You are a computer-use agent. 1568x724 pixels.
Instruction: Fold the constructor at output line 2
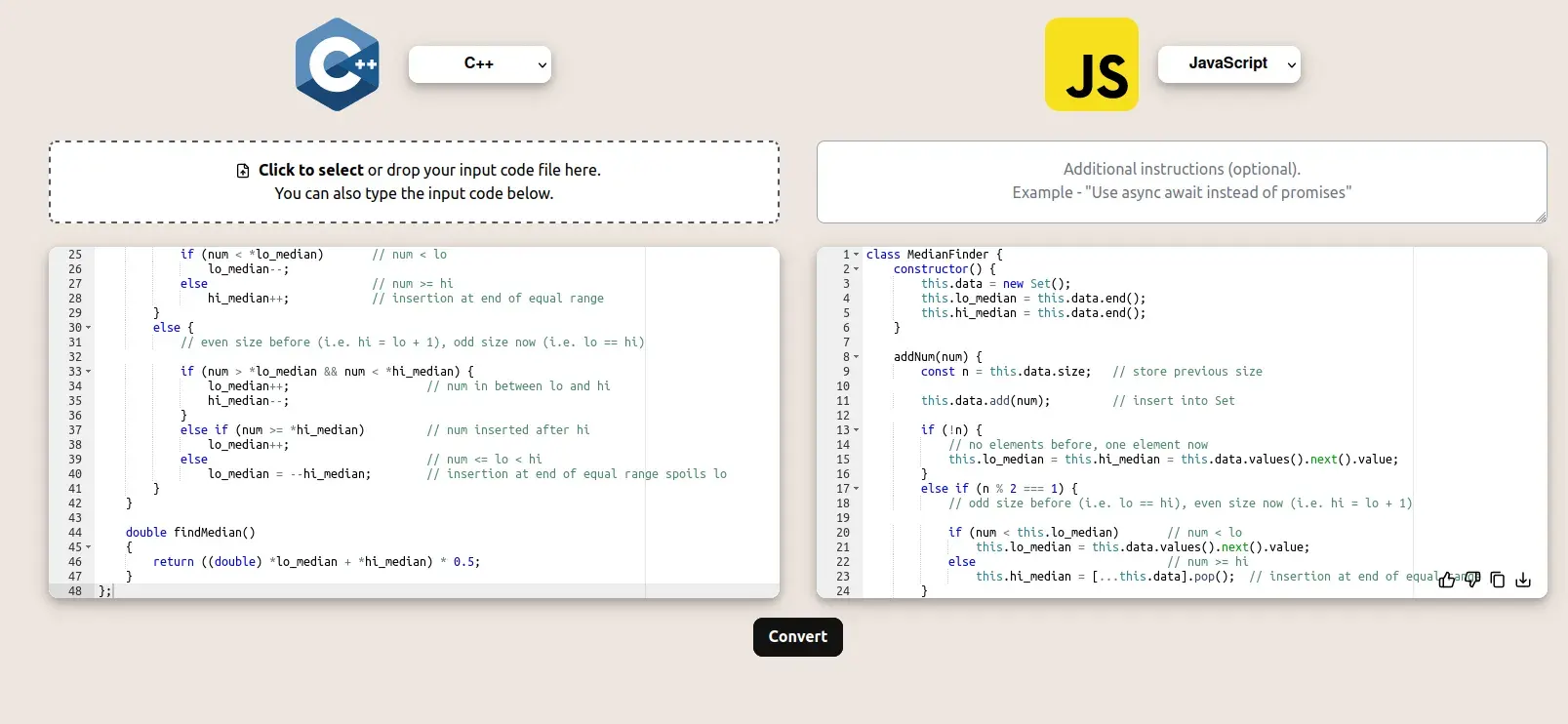click(x=857, y=269)
